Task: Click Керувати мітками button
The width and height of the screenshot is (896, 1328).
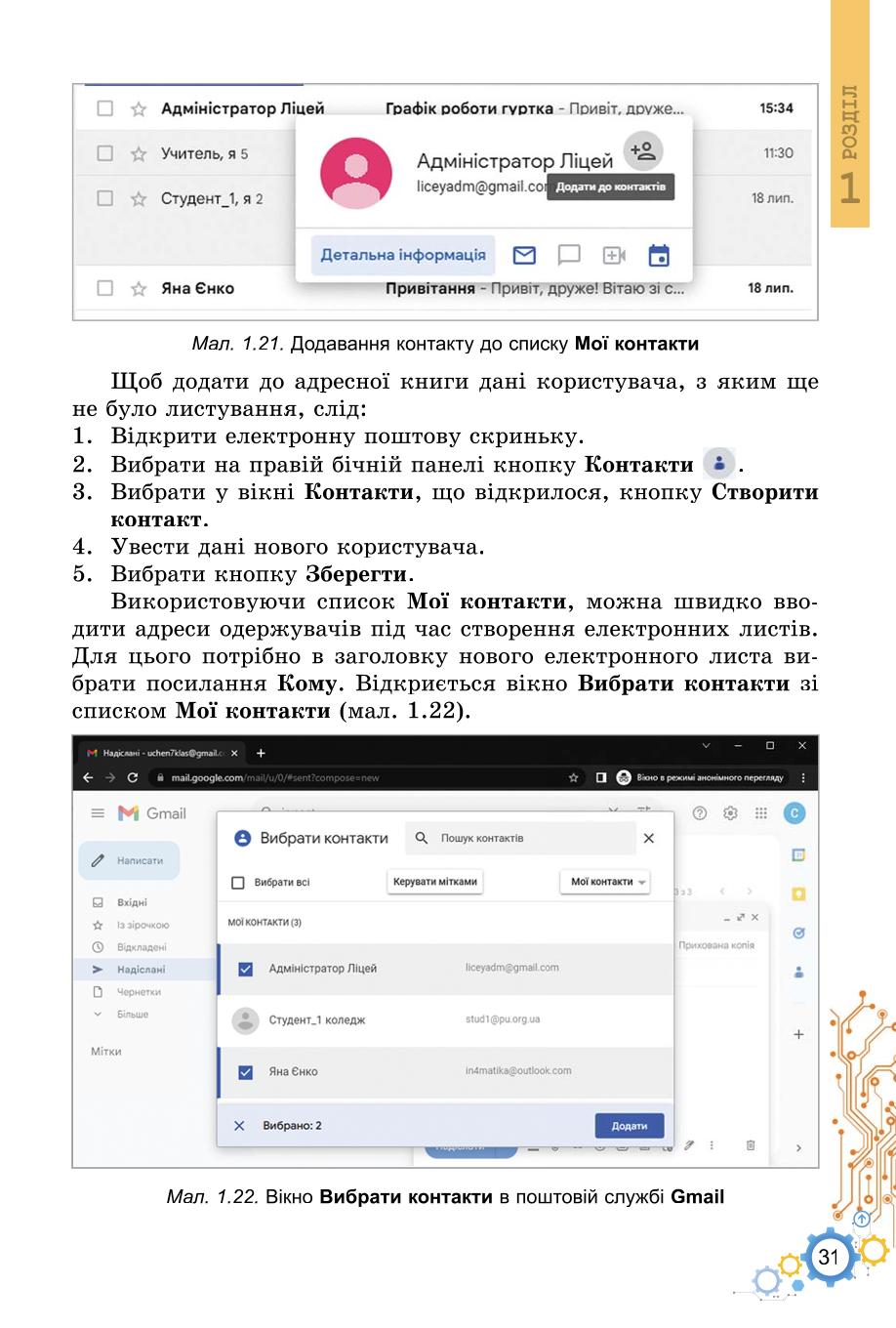Action: [x=435, y=882]
